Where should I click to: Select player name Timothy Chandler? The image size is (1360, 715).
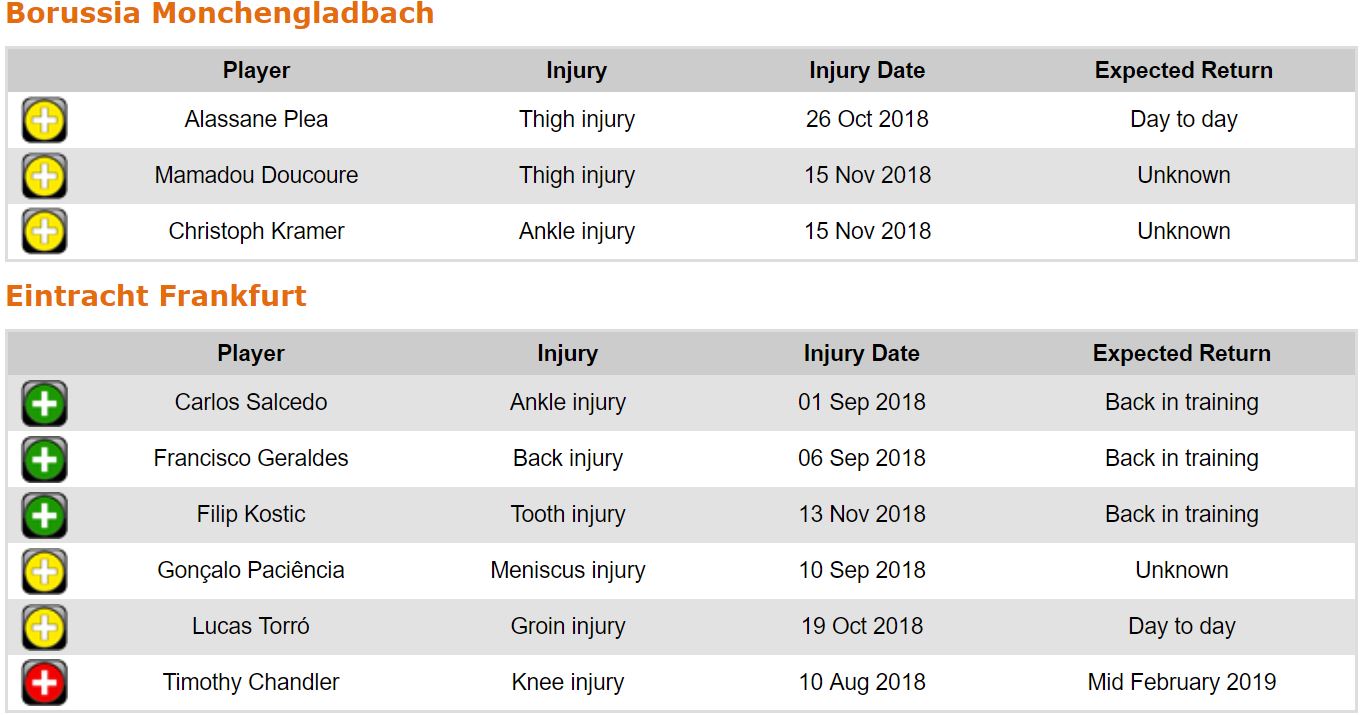click(251, 683)
